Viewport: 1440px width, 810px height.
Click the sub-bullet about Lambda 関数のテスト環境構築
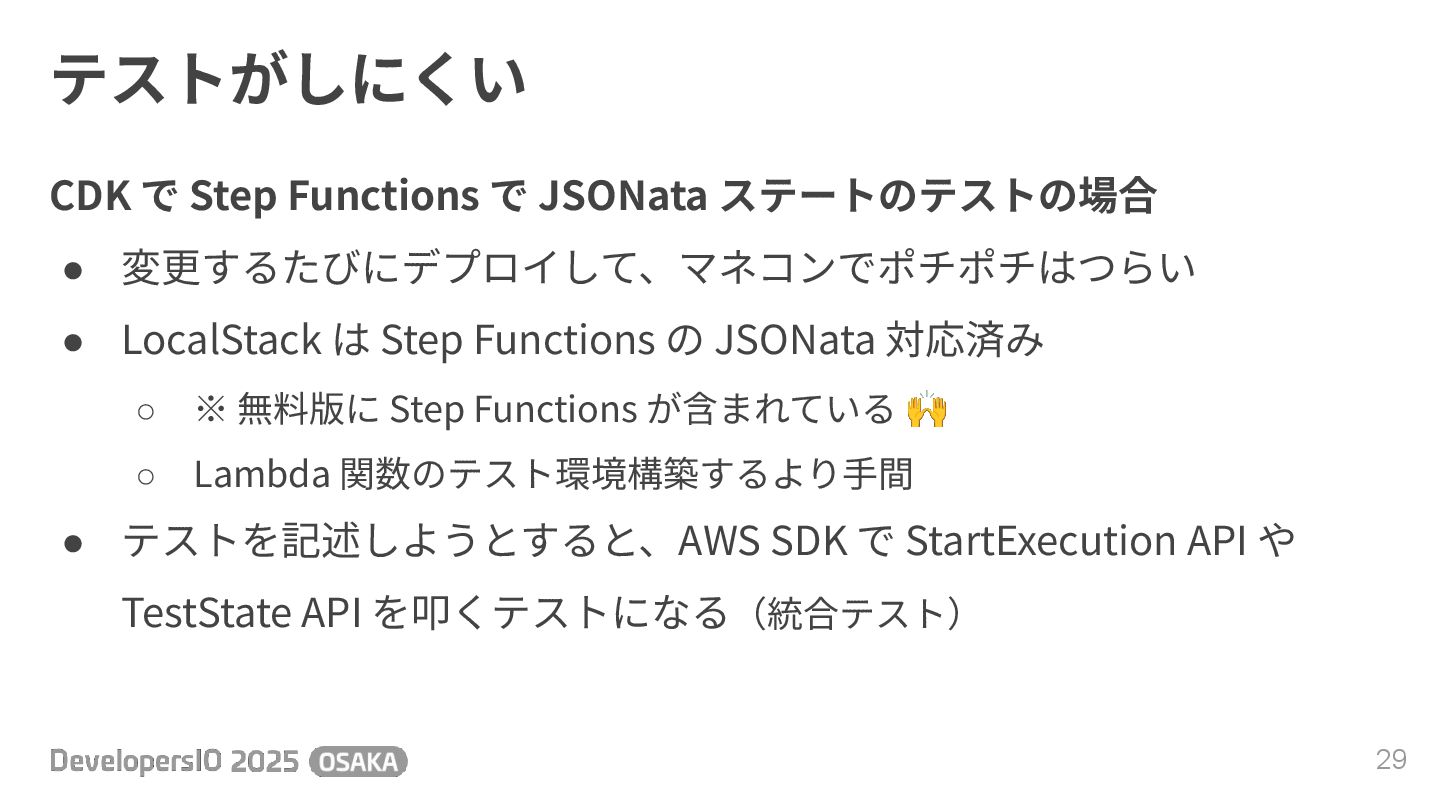(554, 474)
